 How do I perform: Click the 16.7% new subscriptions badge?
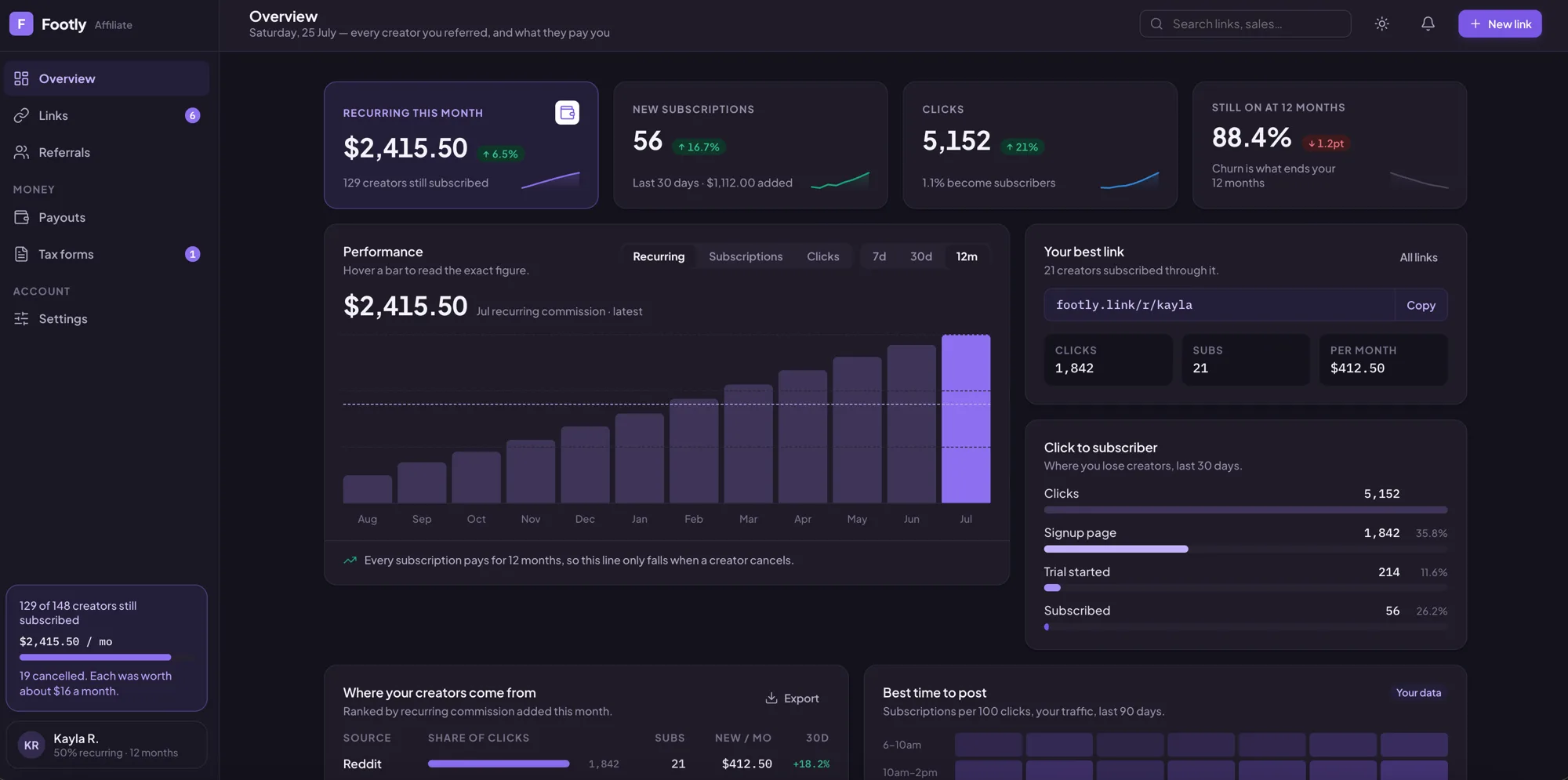pos(699,147)
